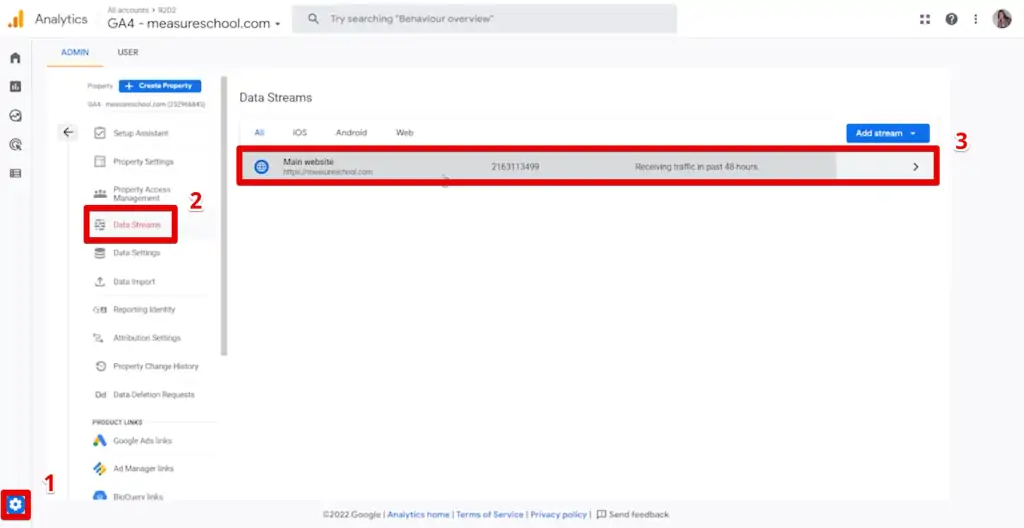Open the Reports bar chart icon

(x=15, y=86)
